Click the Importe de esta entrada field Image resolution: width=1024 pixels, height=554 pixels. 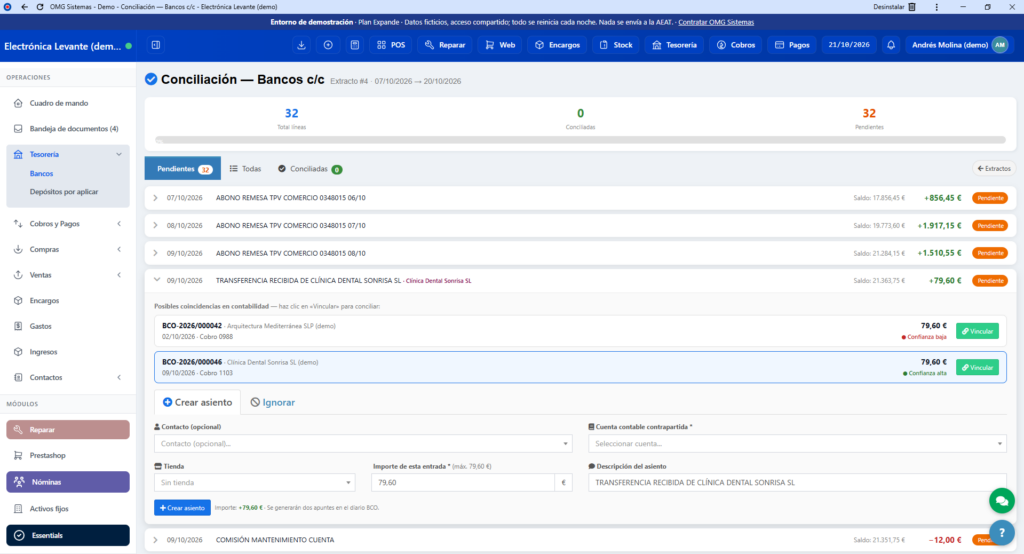(x=463, y=483)
